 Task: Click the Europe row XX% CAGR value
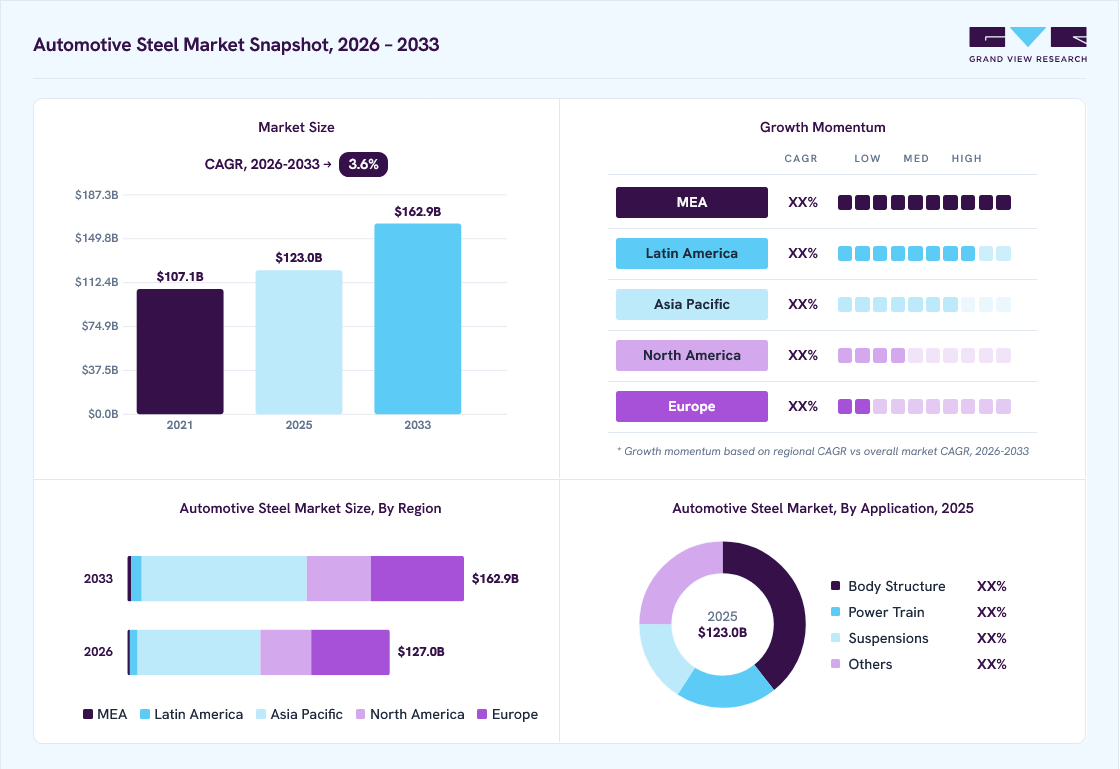(x=803, y=406)
